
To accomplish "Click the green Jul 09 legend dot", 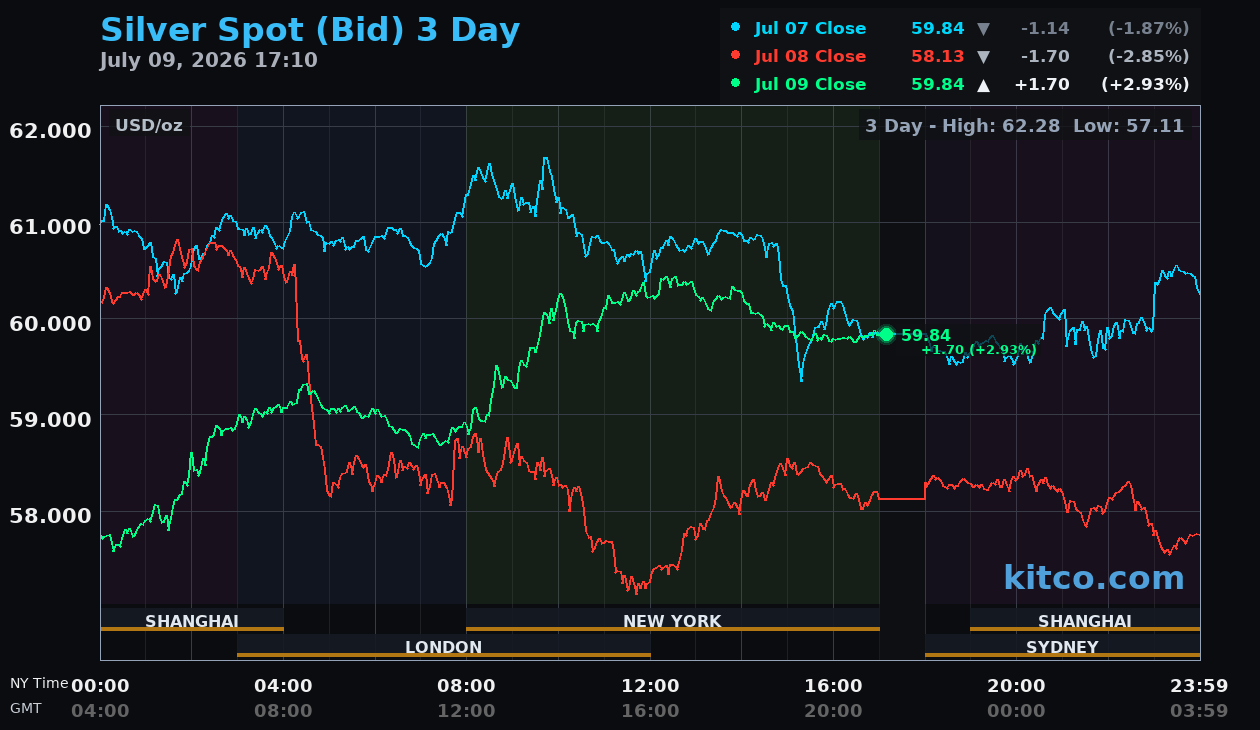I will point(736,83).
